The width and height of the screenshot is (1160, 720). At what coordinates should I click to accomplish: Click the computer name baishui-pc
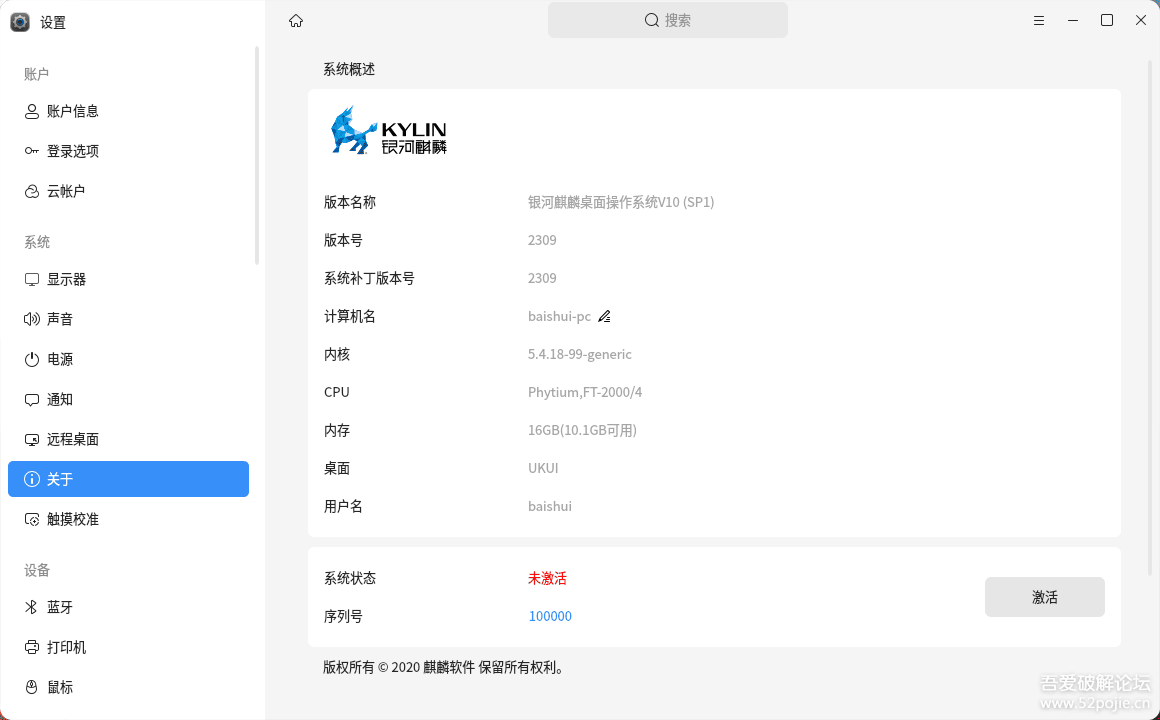[x=559, y=317]
